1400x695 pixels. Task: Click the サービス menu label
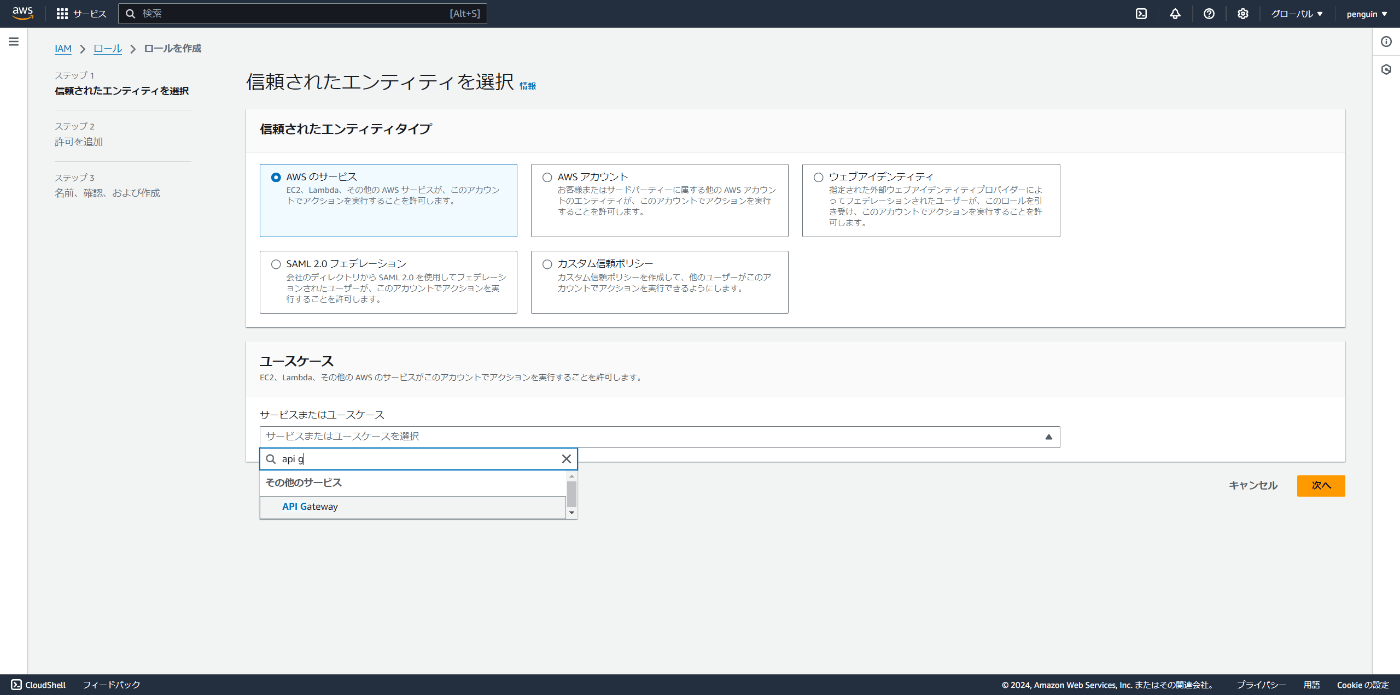coord(90,14)
